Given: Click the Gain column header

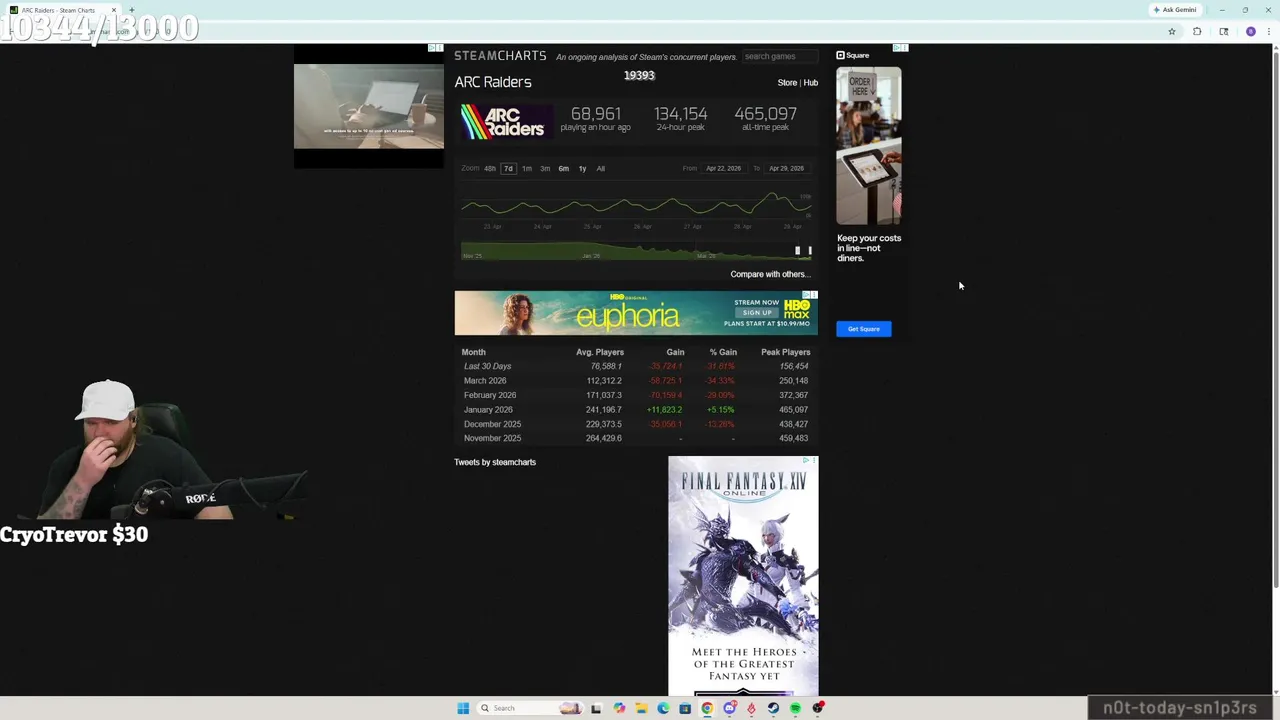Looking at the screenshot, I should (x=675, y=352).
